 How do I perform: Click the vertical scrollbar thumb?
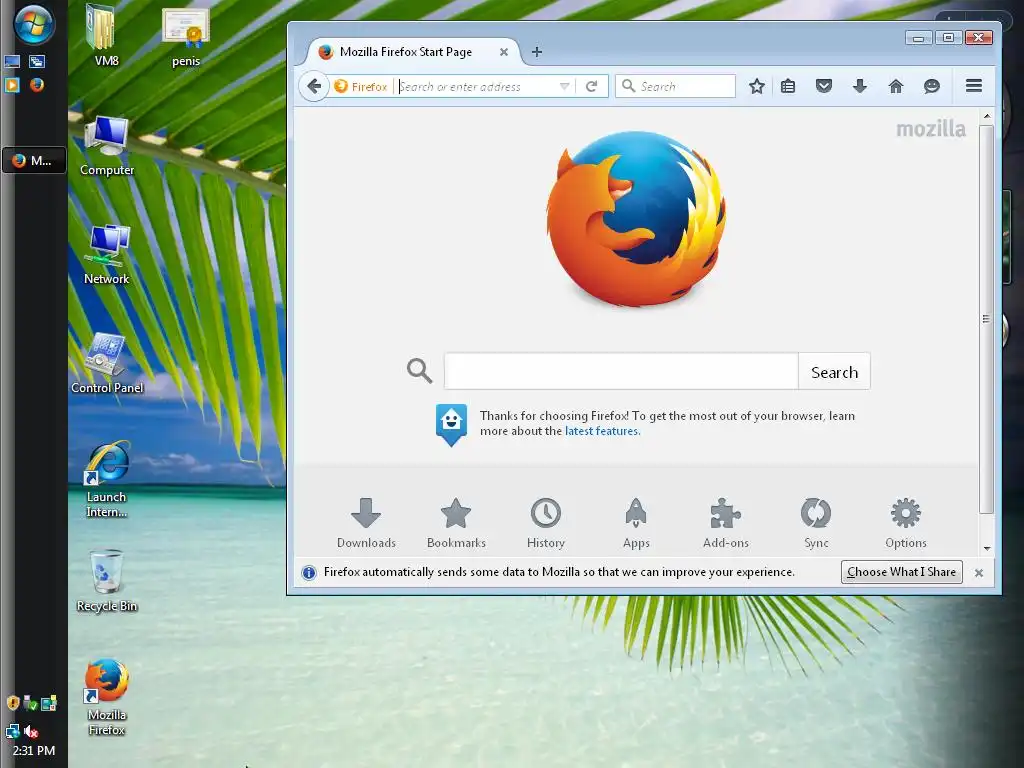tap(987, 319)
